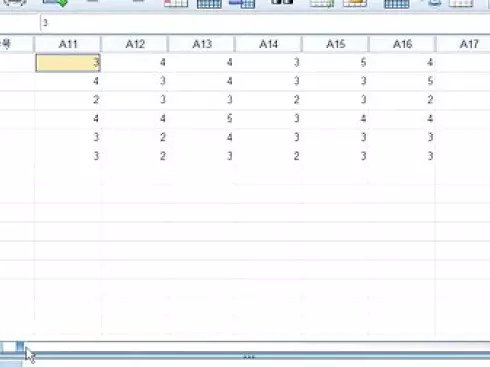Click the dotted pane splitter handle at bottom
Screen dimensions: 490x367
(249, 357)
